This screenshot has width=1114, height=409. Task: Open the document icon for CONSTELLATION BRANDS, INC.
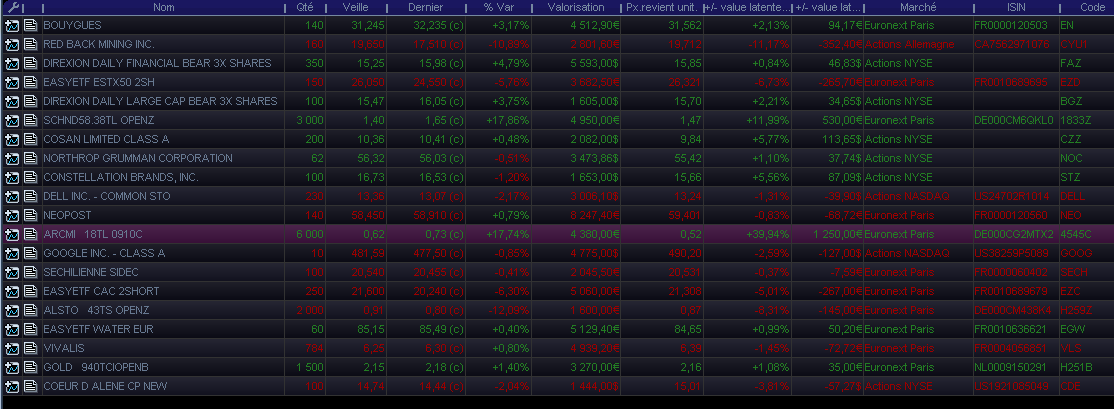click(x=30, y=177)
